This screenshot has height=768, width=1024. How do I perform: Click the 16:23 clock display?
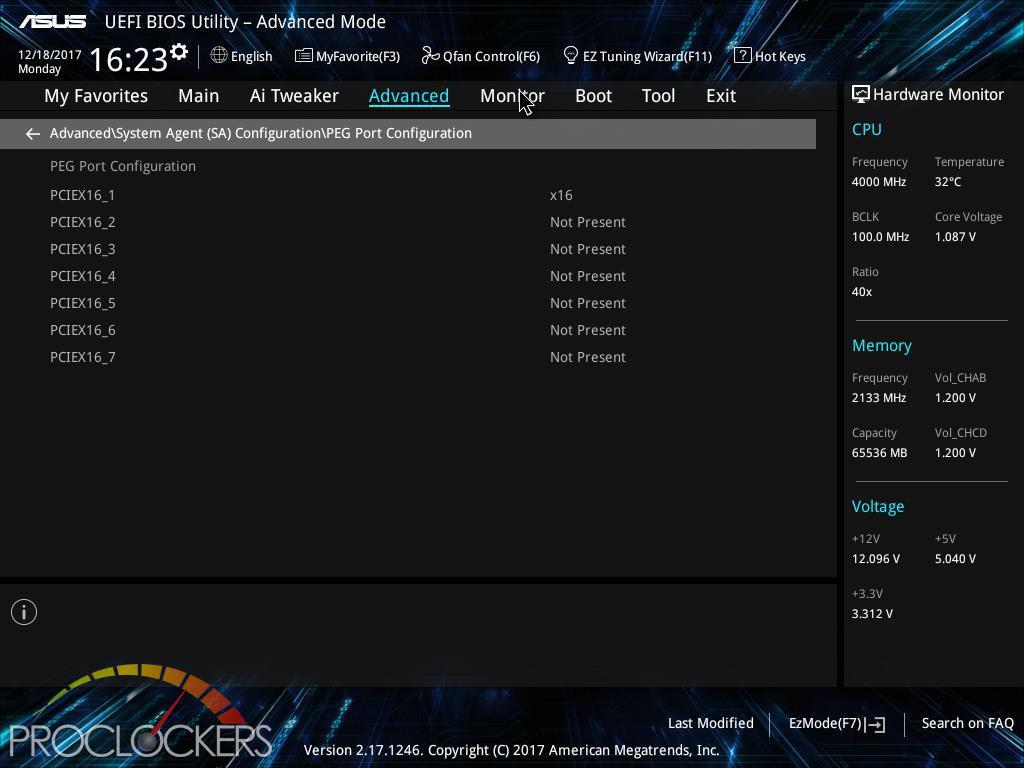tap(128, 60)
